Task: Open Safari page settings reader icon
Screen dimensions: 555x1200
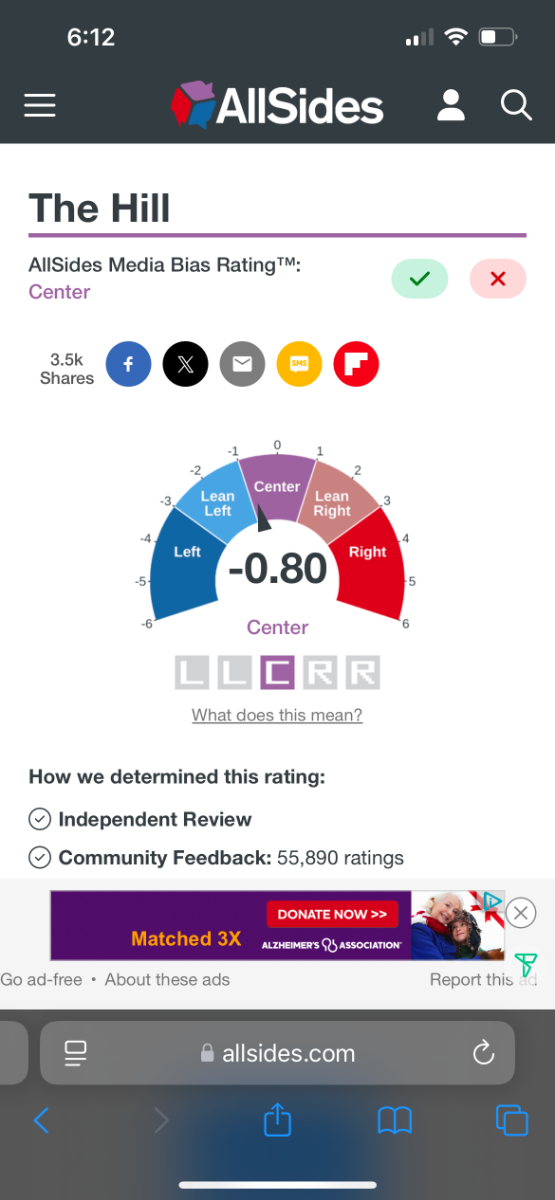Action: tap(75, 1052)
